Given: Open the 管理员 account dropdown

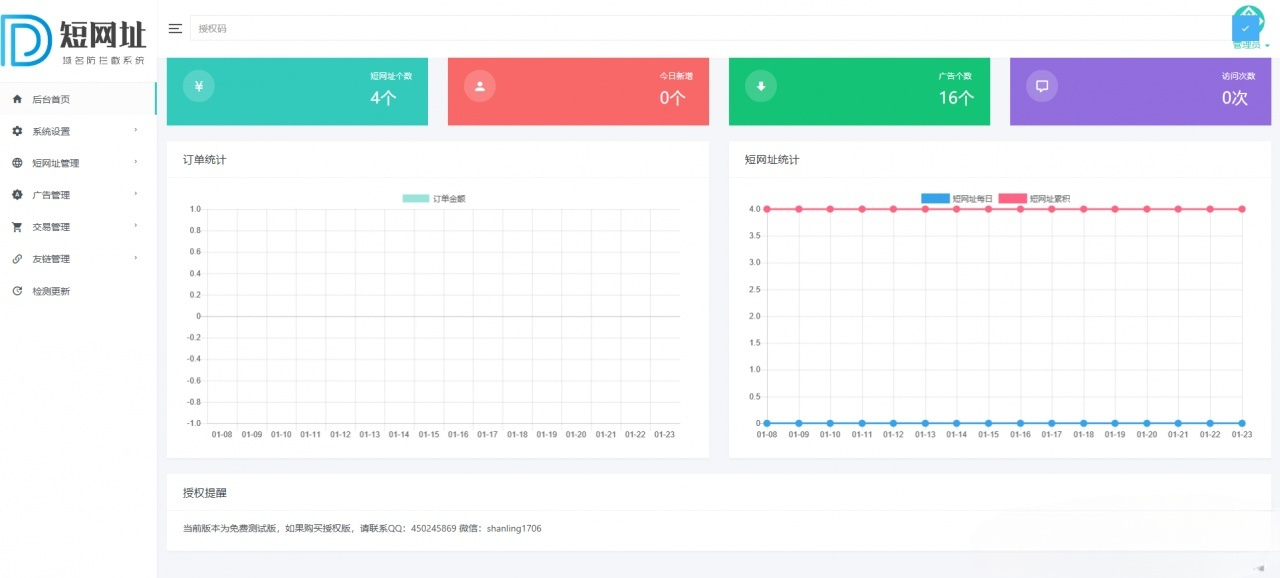Looking at the screenshot, I should 1248,45.
